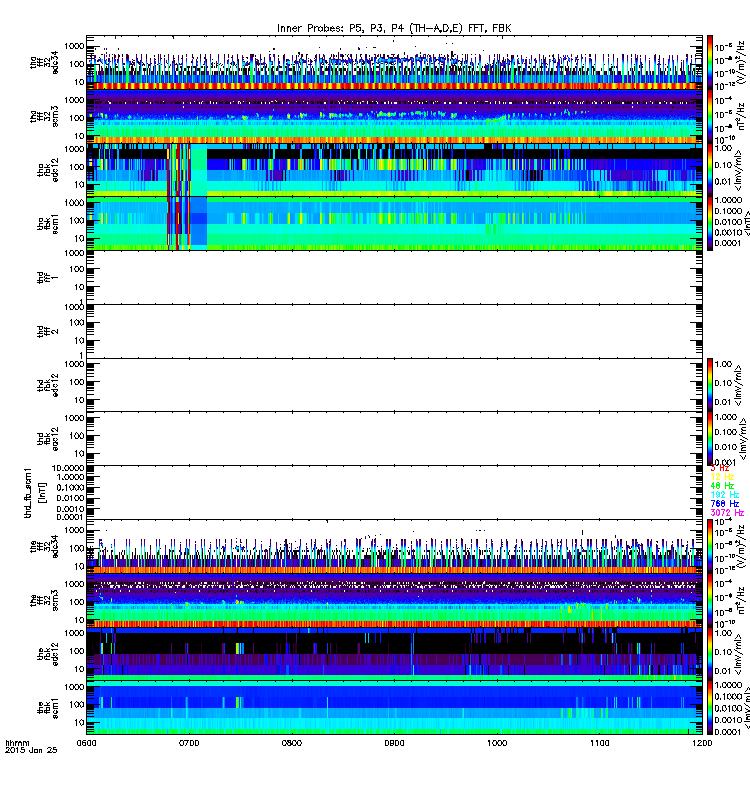This screenshot has height=800, width=750.
Task: Select the 1000 time axis label
Action: click(497, 743)
